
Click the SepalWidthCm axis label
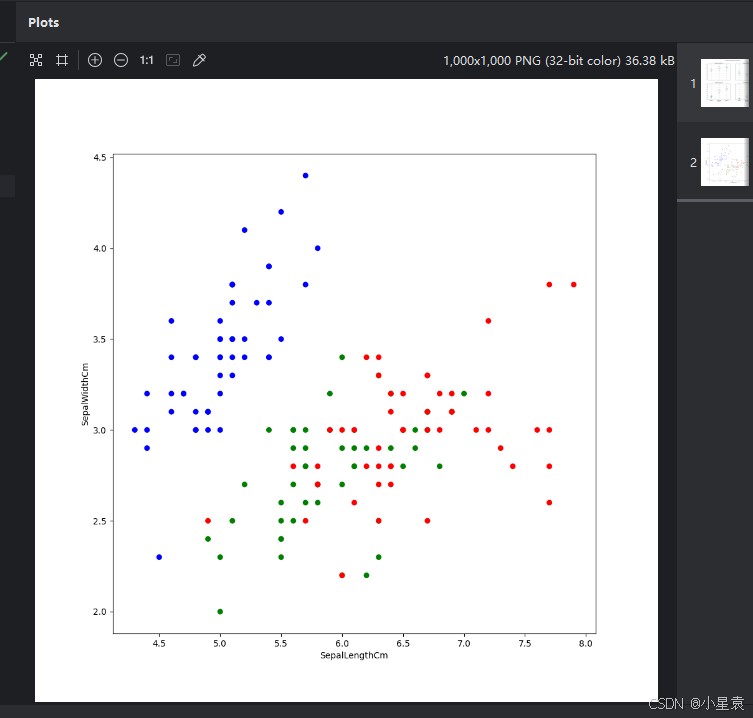tap(85, 394)
